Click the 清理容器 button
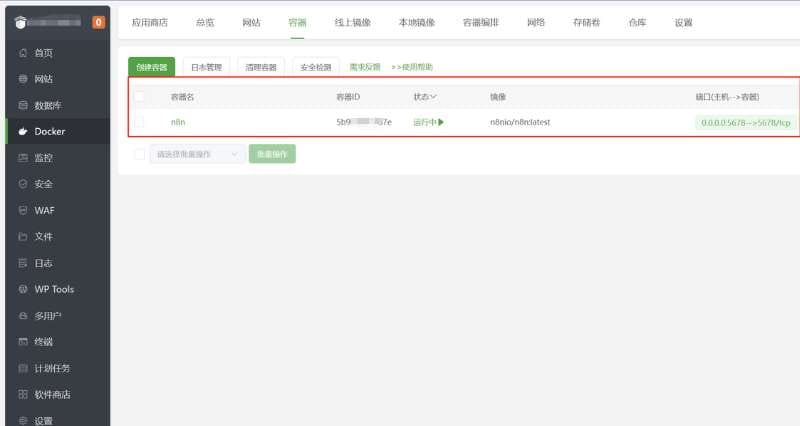Screen dimensions: 800x426 coord(261,67)
